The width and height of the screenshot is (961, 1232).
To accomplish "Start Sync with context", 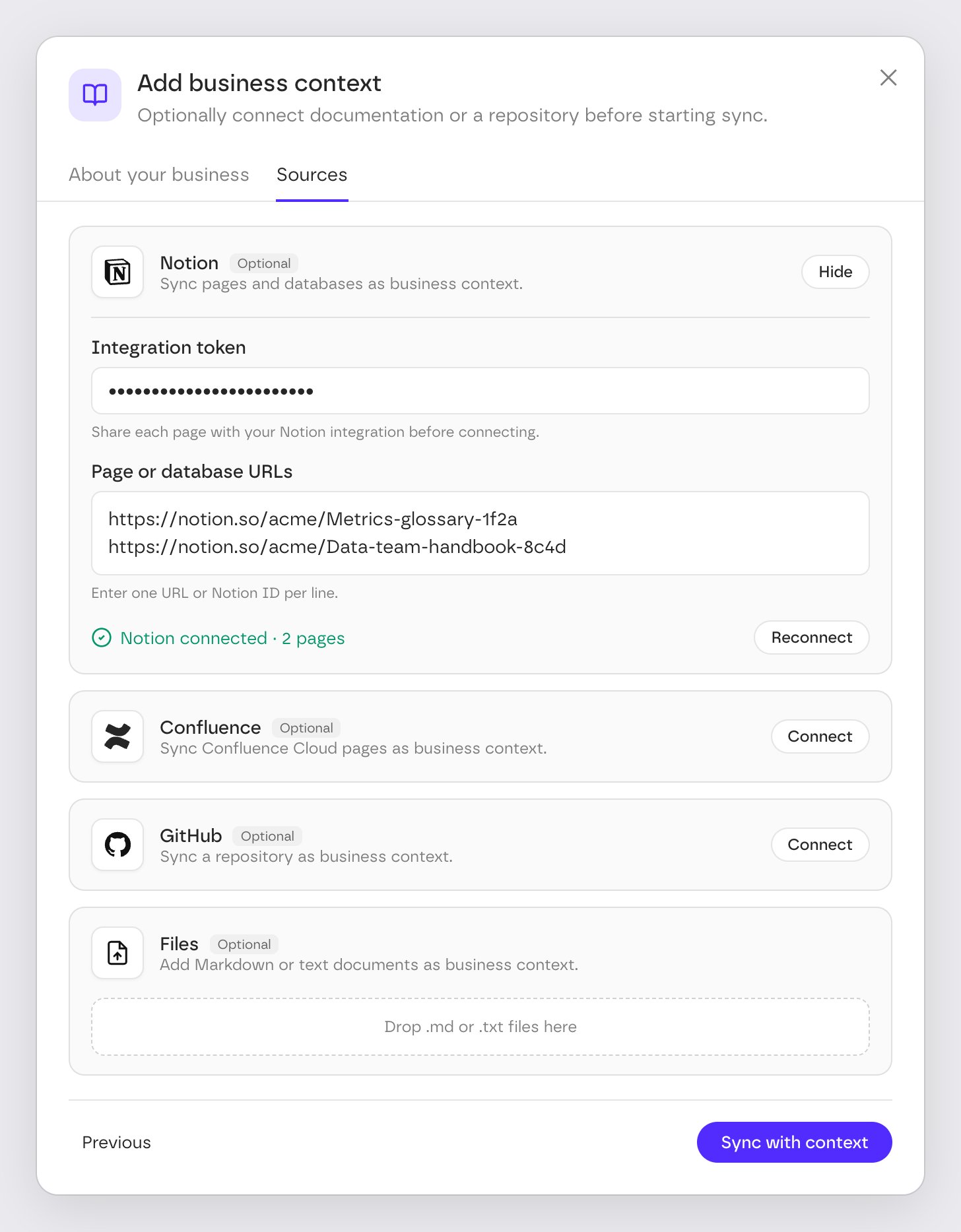I will (794, 1142).
